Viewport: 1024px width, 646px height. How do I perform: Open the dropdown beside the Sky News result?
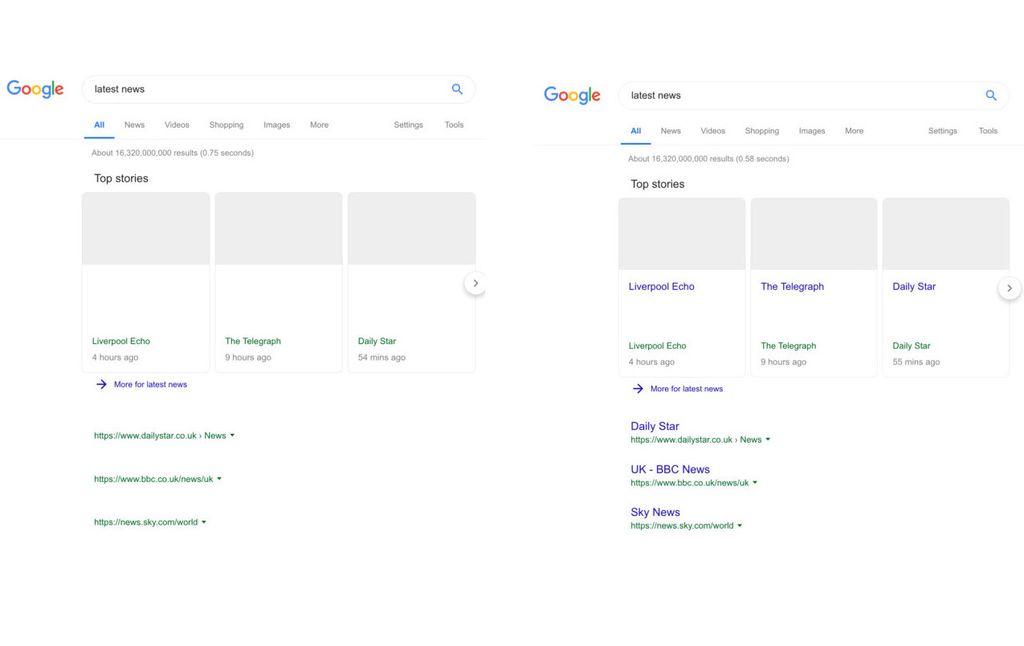coord(738,525)
